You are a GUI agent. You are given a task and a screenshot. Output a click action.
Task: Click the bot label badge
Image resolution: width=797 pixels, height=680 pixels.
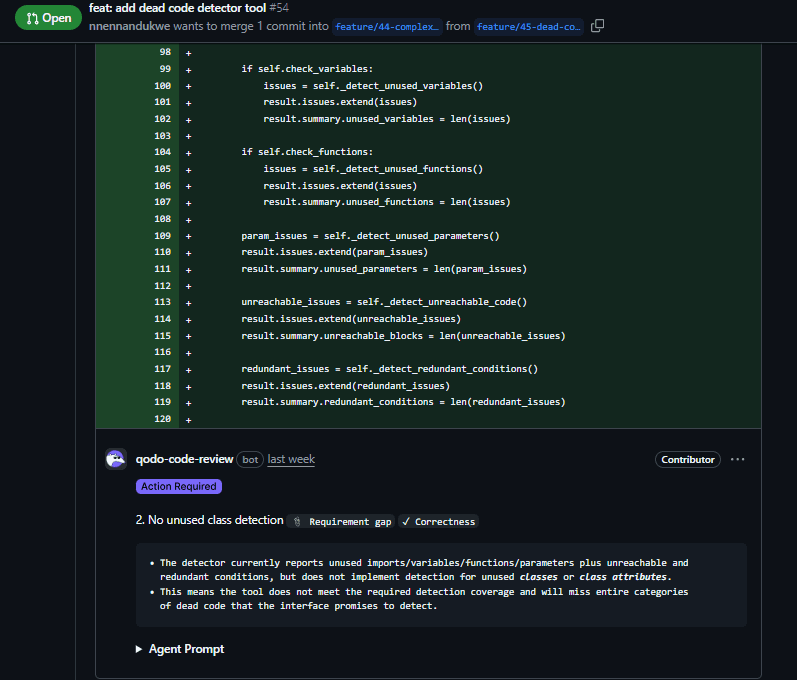(x=250, y=459)
